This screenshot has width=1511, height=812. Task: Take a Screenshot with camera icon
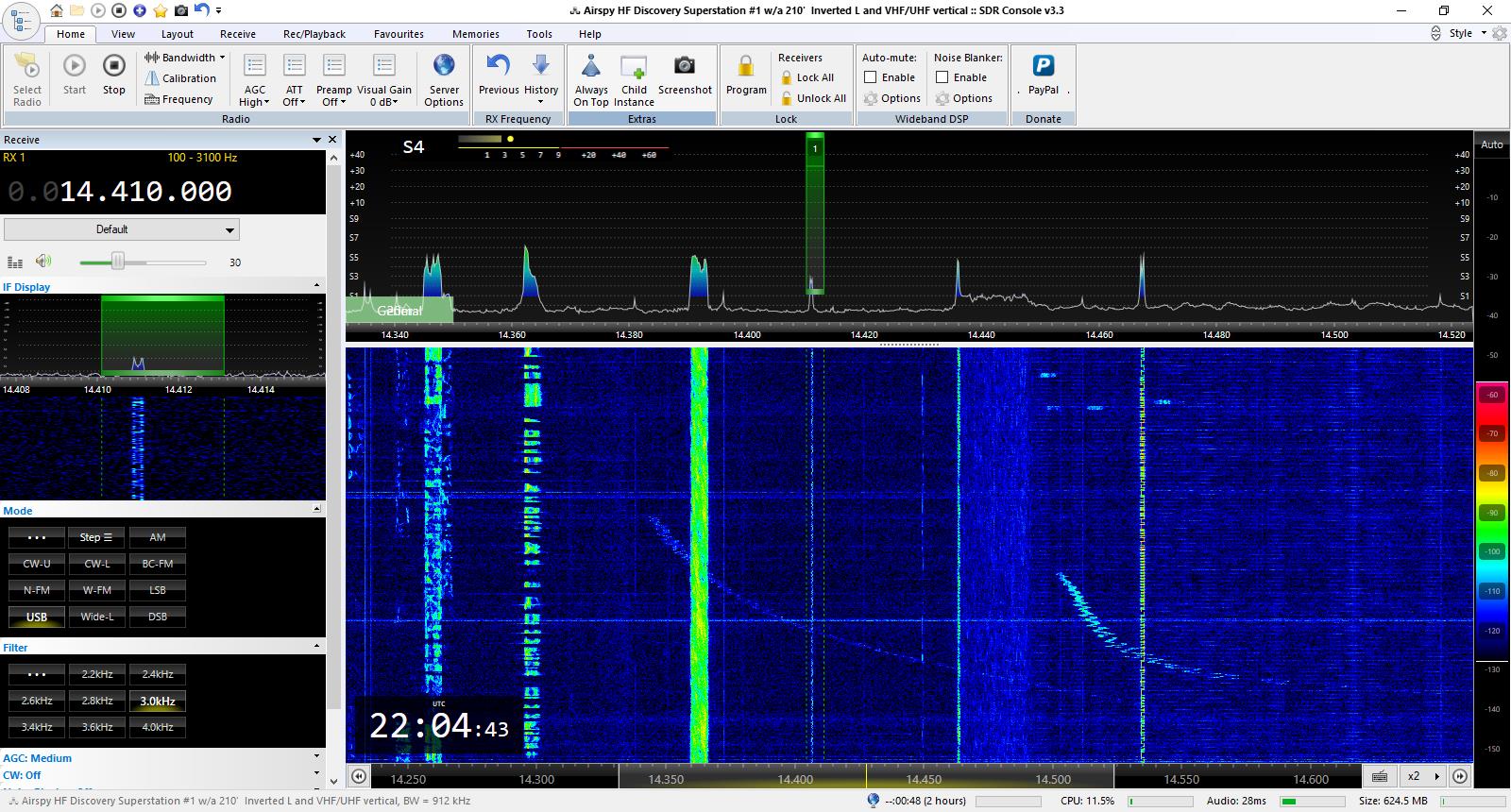tap(684, 66)
